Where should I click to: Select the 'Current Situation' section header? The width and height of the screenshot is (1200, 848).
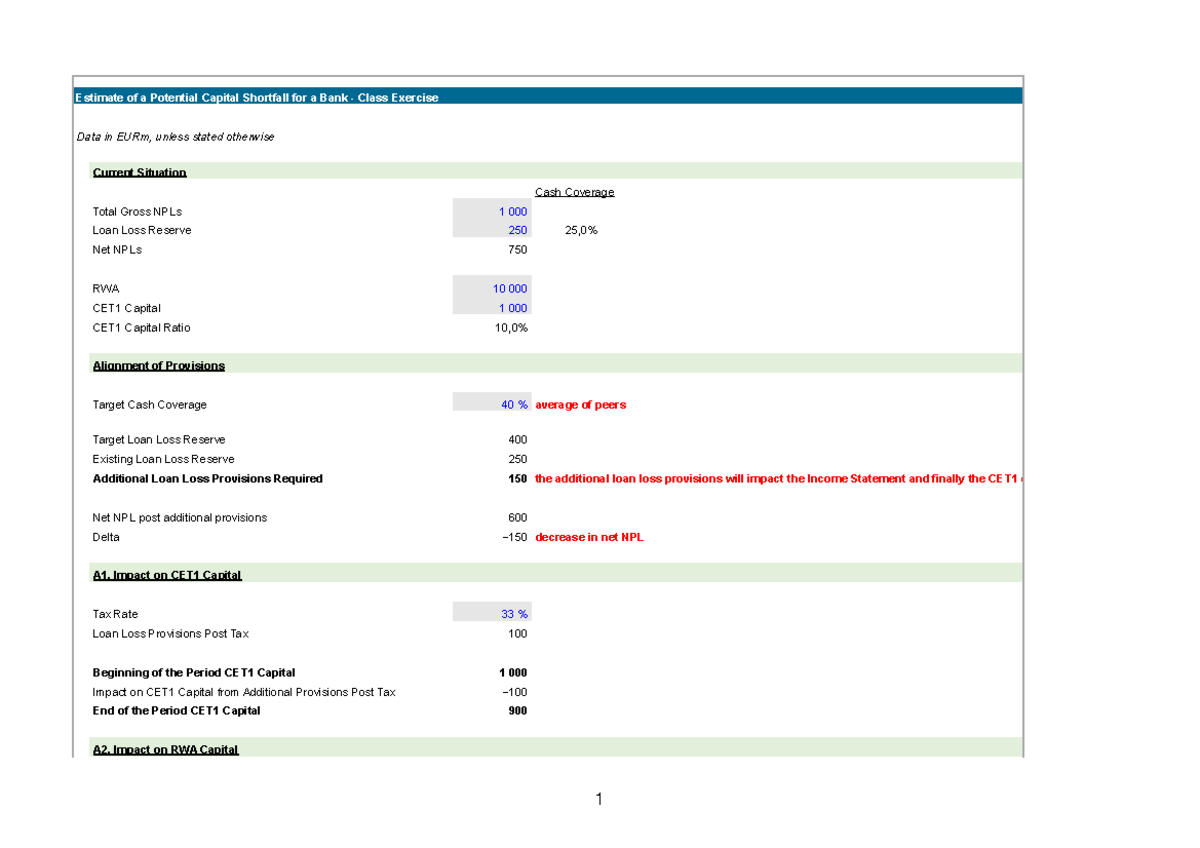point(140,173)
